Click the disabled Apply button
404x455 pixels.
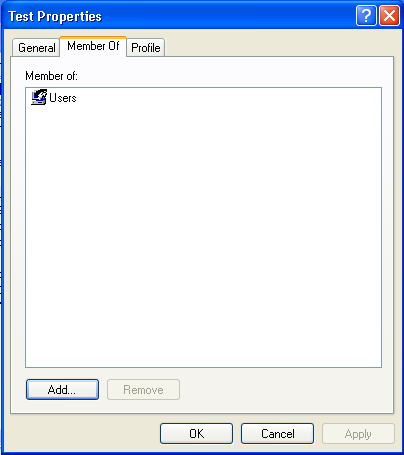358,434
